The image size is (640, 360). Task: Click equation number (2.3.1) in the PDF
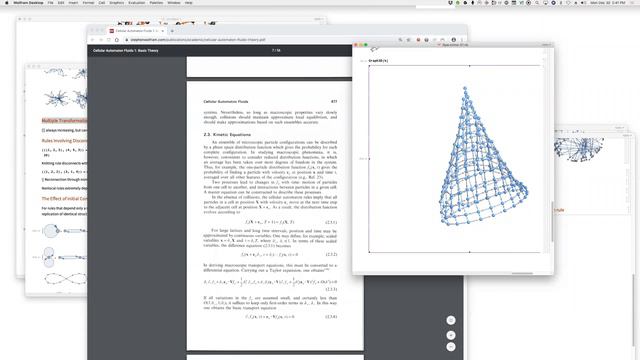pos(331,222)
